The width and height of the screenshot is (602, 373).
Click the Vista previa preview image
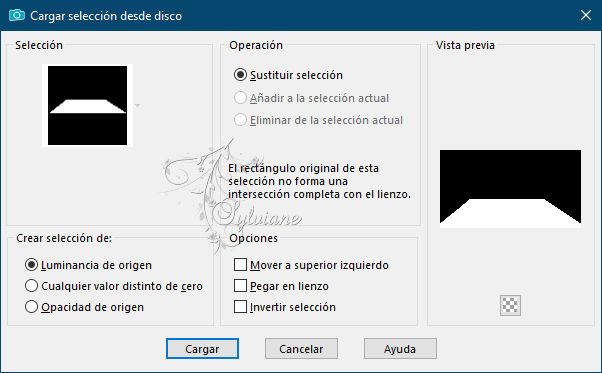point(510,189)
